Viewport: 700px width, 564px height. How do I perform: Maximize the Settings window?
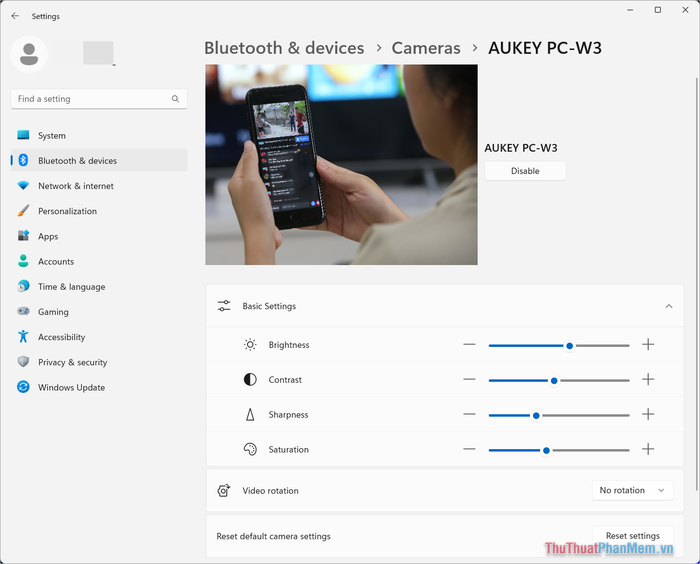(658, 10)
